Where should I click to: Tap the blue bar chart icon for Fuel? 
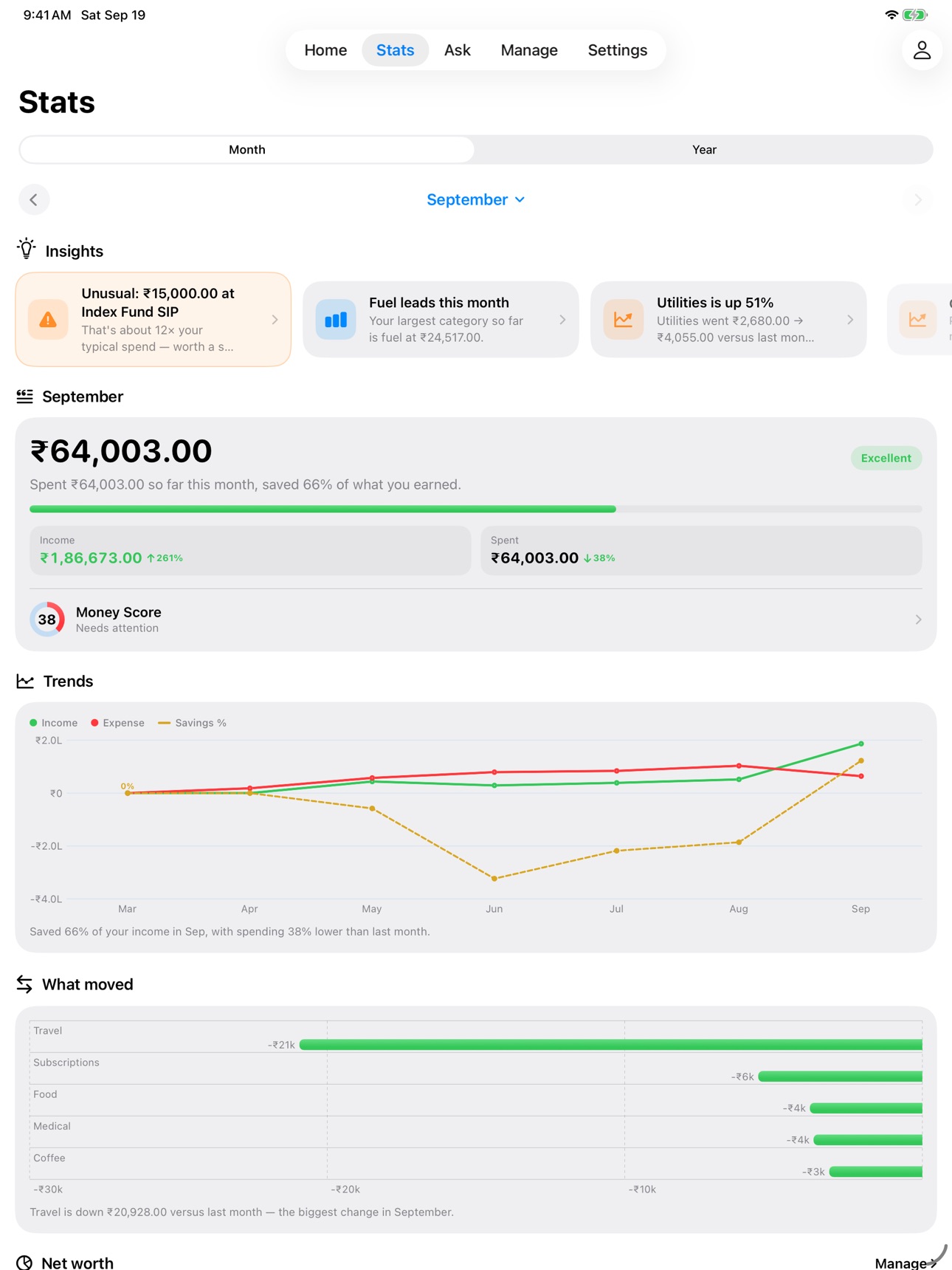point(336,320)
